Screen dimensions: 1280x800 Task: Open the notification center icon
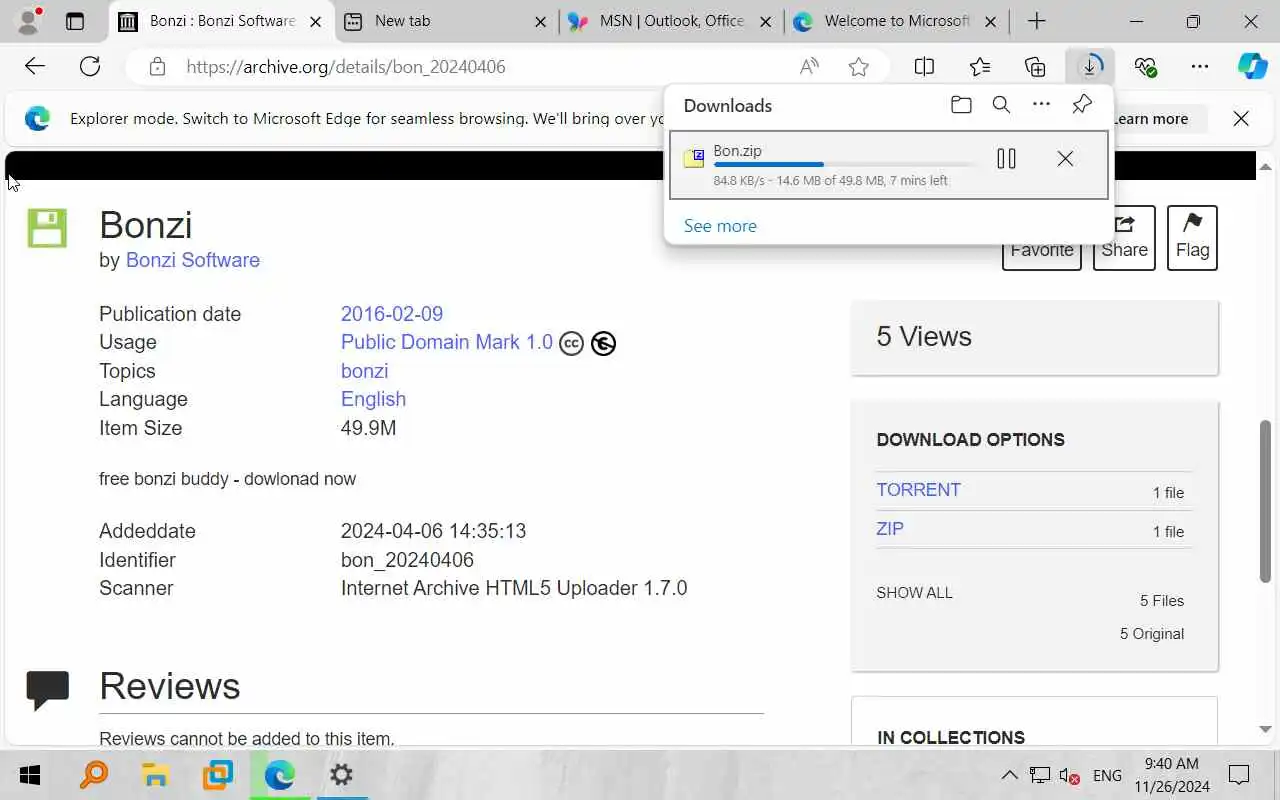click(x=1239, y=775)
